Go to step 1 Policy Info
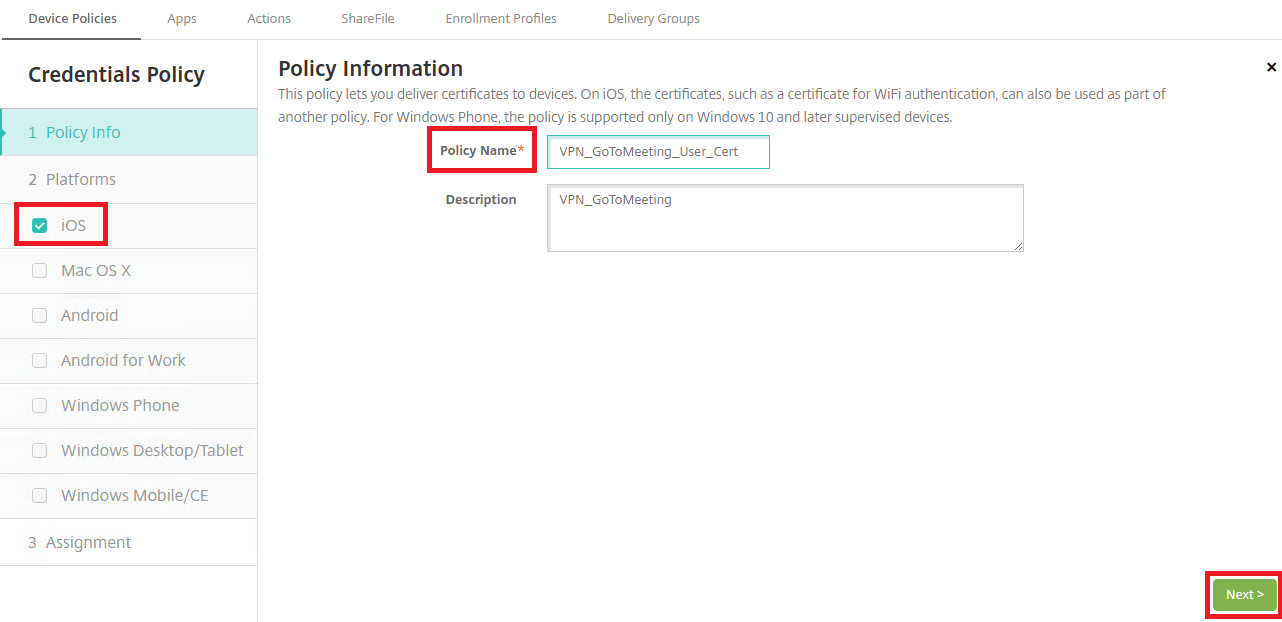This screenshot has height=622, width=1282. pos(84,133)
